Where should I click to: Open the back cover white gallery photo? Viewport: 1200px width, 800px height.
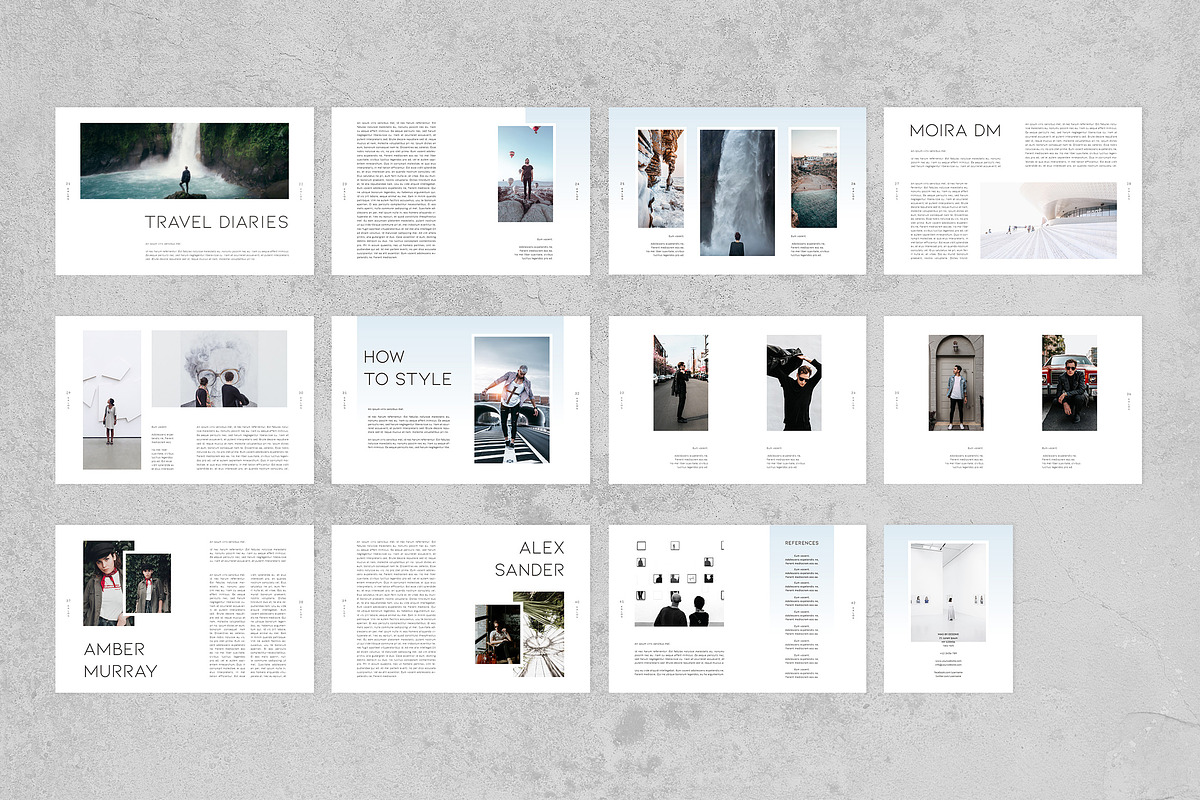(948, 592)
